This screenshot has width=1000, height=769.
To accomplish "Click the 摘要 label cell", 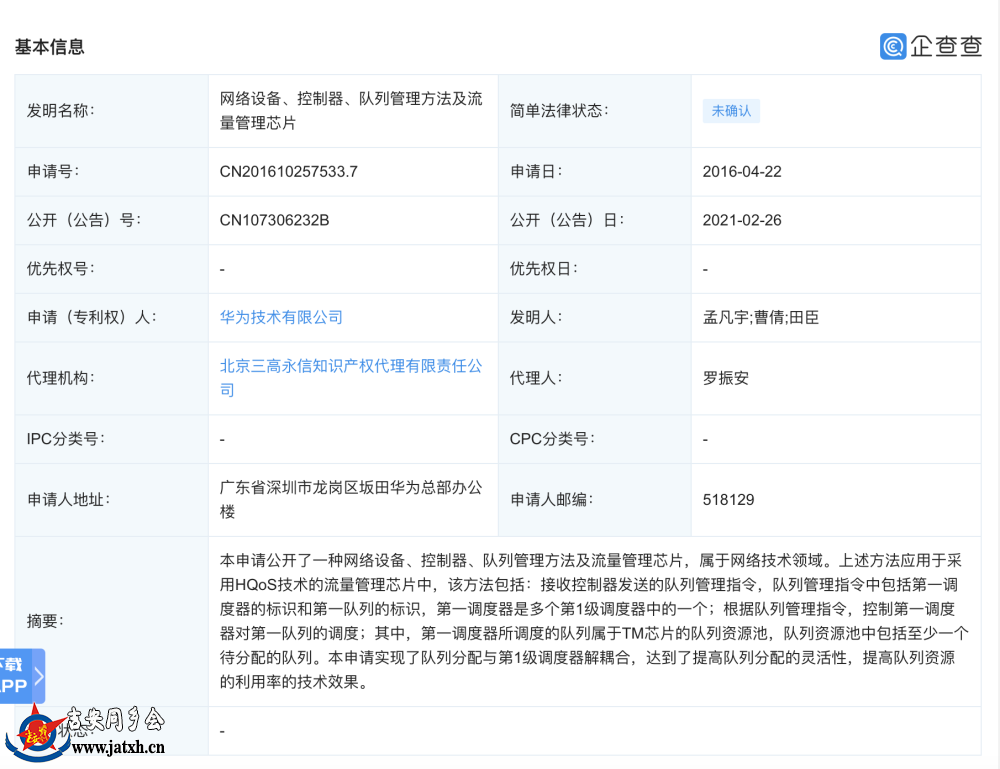I will tap(112, 621).
